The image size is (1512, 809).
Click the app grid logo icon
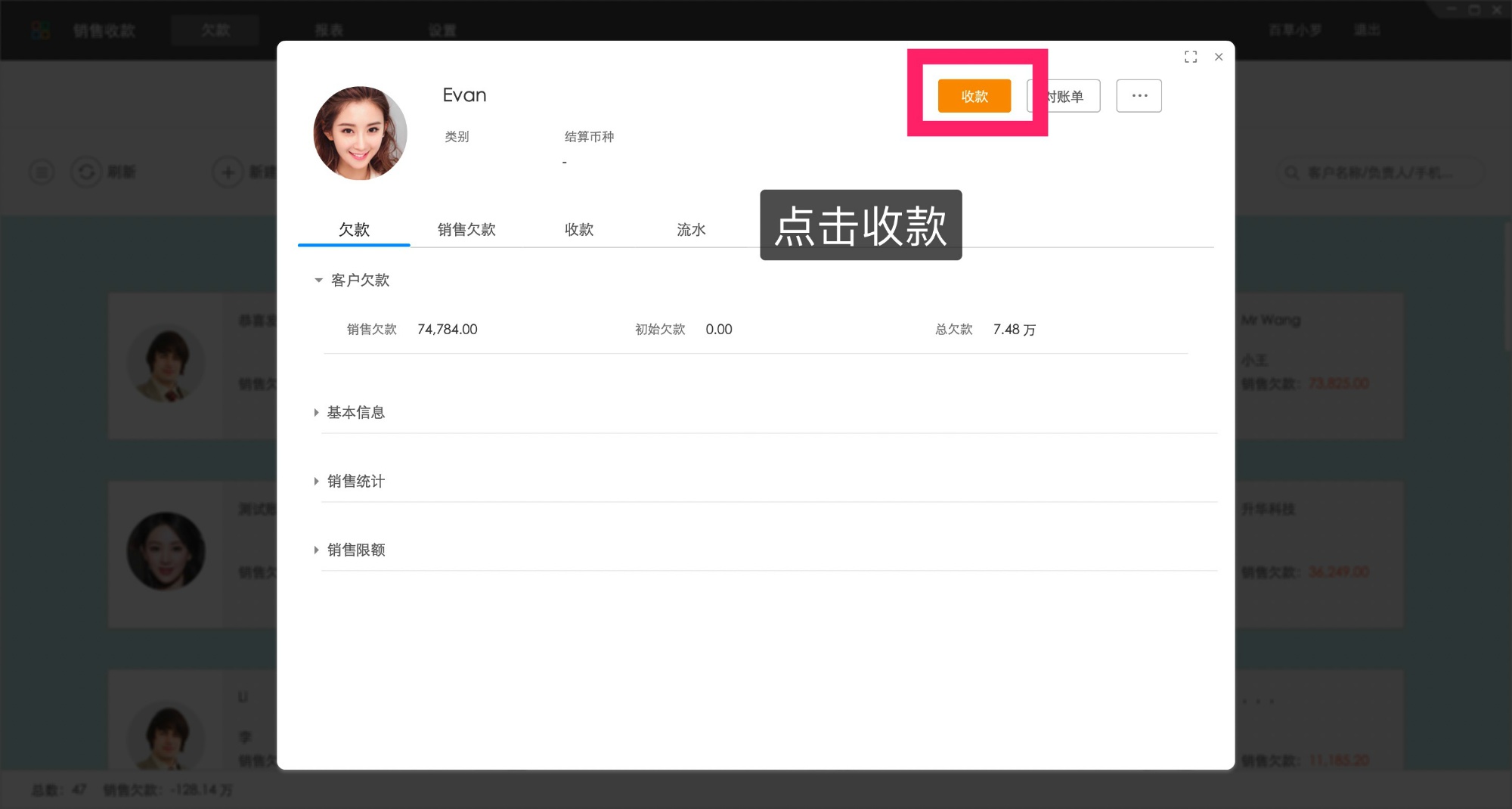coord(39,29)
